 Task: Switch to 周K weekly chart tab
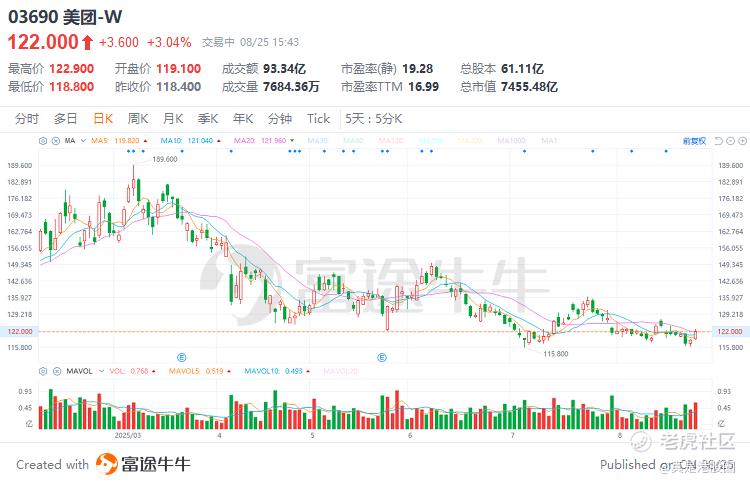138,119
